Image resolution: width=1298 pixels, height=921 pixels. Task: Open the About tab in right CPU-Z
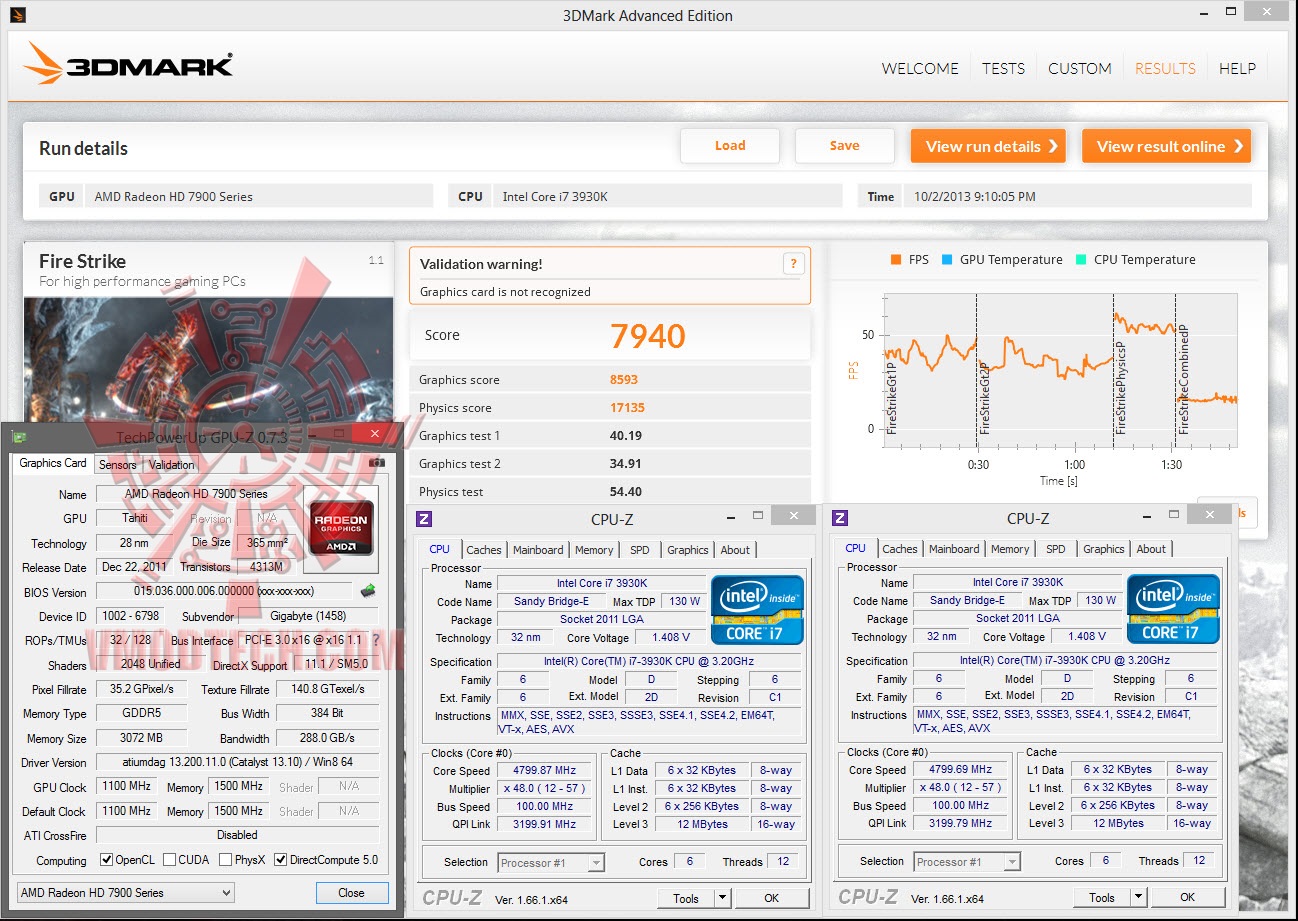[1151, 549]
